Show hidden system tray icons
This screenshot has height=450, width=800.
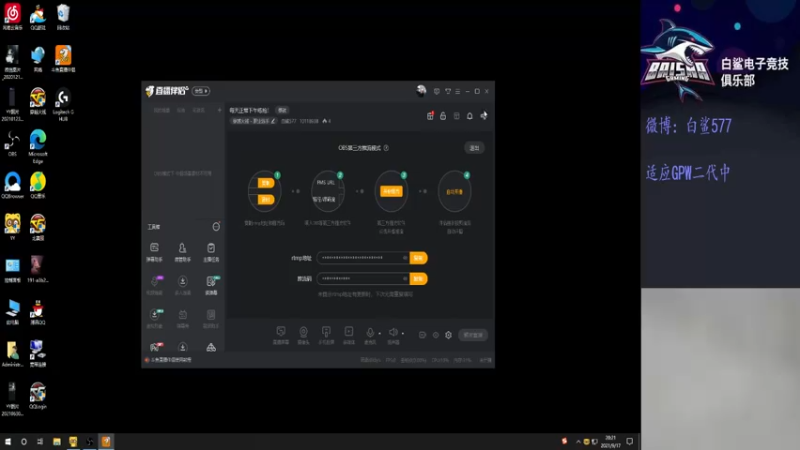[x=578, y=442]
